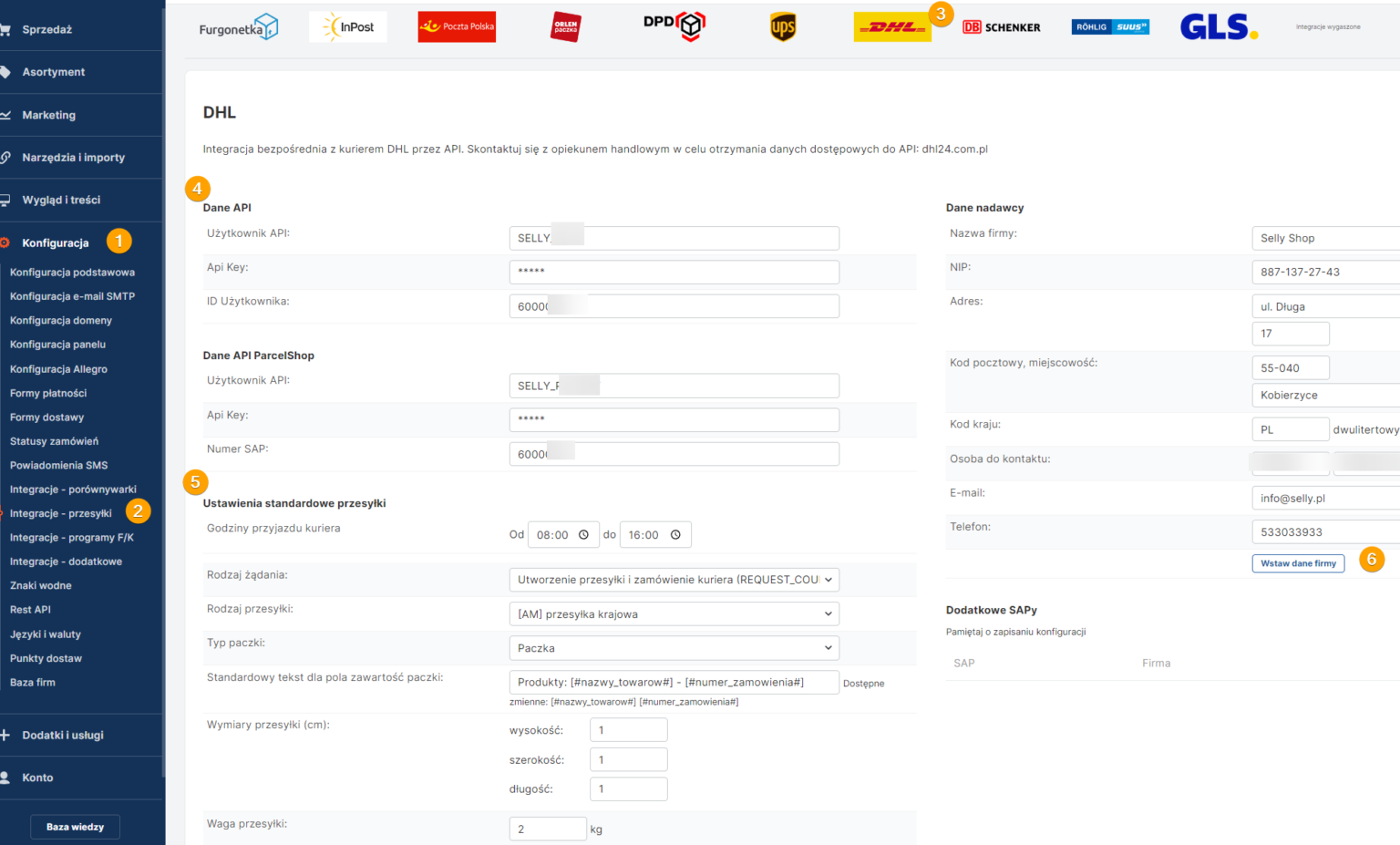Click the Wstaw dane firmy button

pyautogui.click(x=1298, y=563)
